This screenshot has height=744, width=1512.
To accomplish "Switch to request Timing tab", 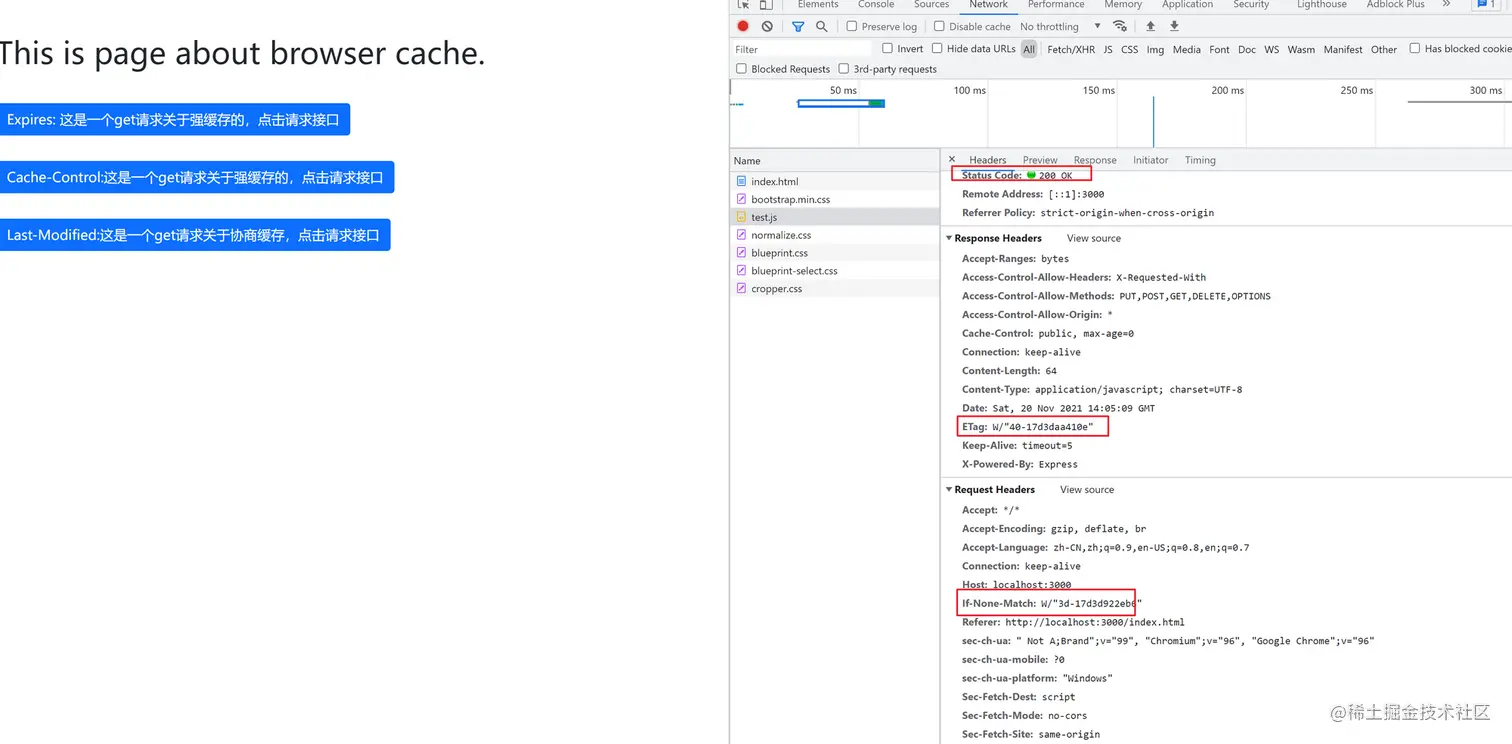I will [x=1200, y=160].
